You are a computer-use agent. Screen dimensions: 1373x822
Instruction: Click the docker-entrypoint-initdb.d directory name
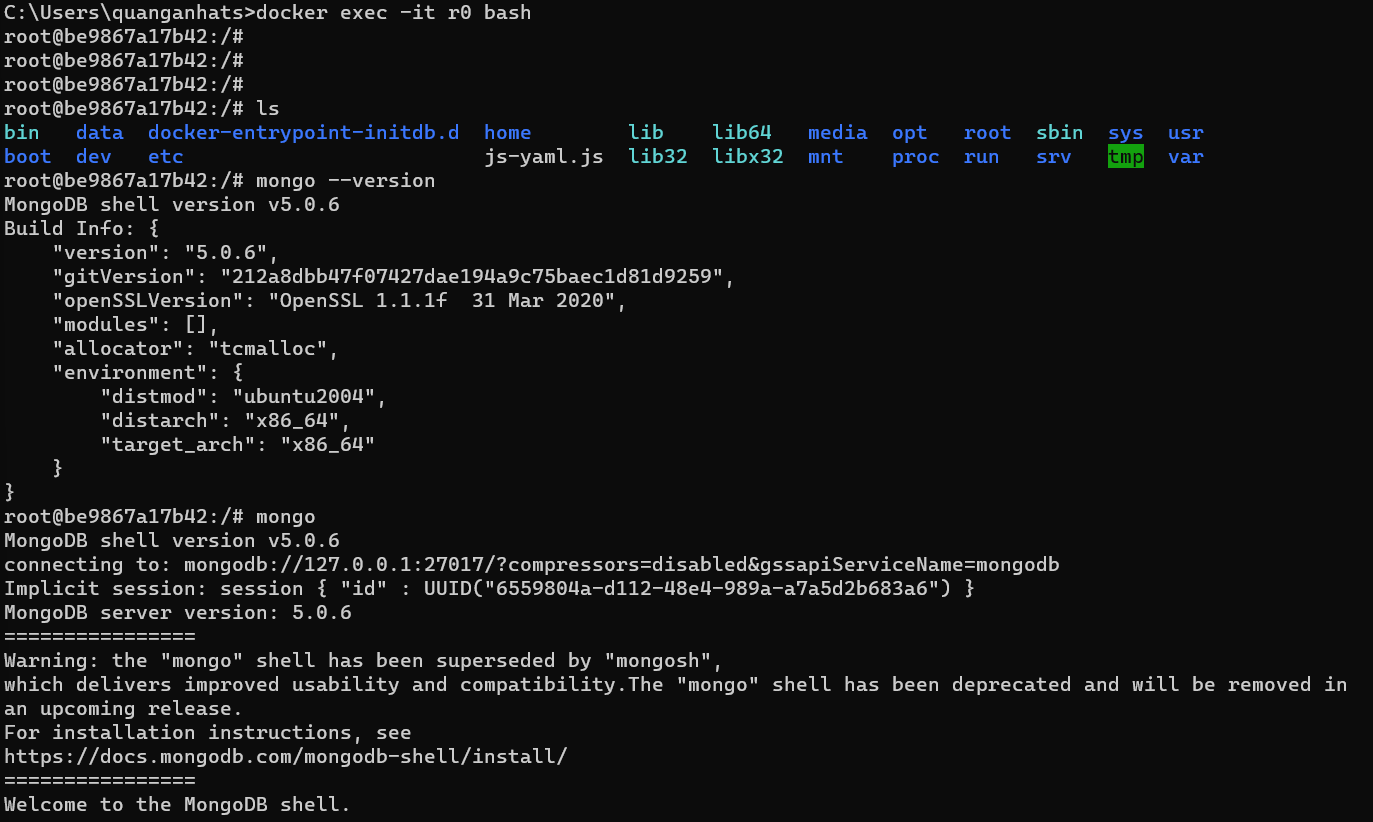point(303,133)
